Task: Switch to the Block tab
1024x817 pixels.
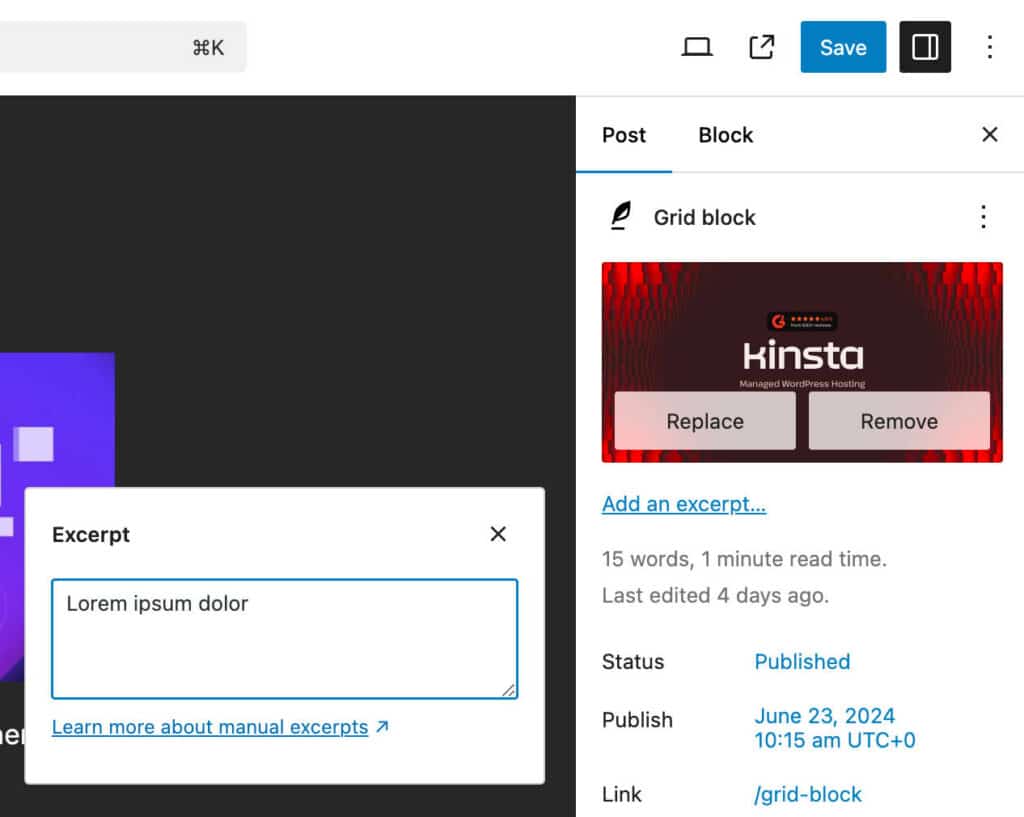Action: [x=725, y=135]
